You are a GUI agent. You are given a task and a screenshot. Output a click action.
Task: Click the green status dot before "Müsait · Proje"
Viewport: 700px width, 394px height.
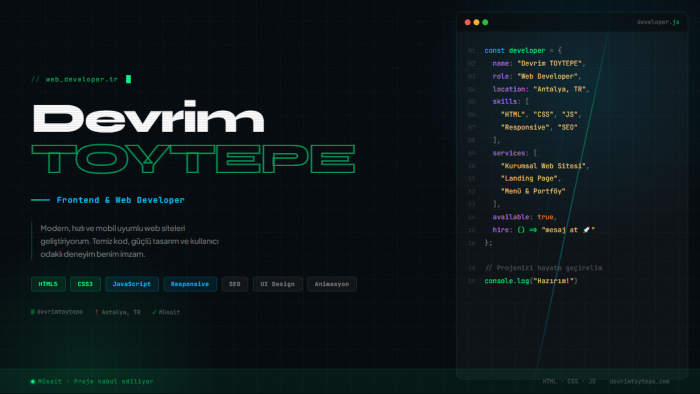[x=33, y=382]
